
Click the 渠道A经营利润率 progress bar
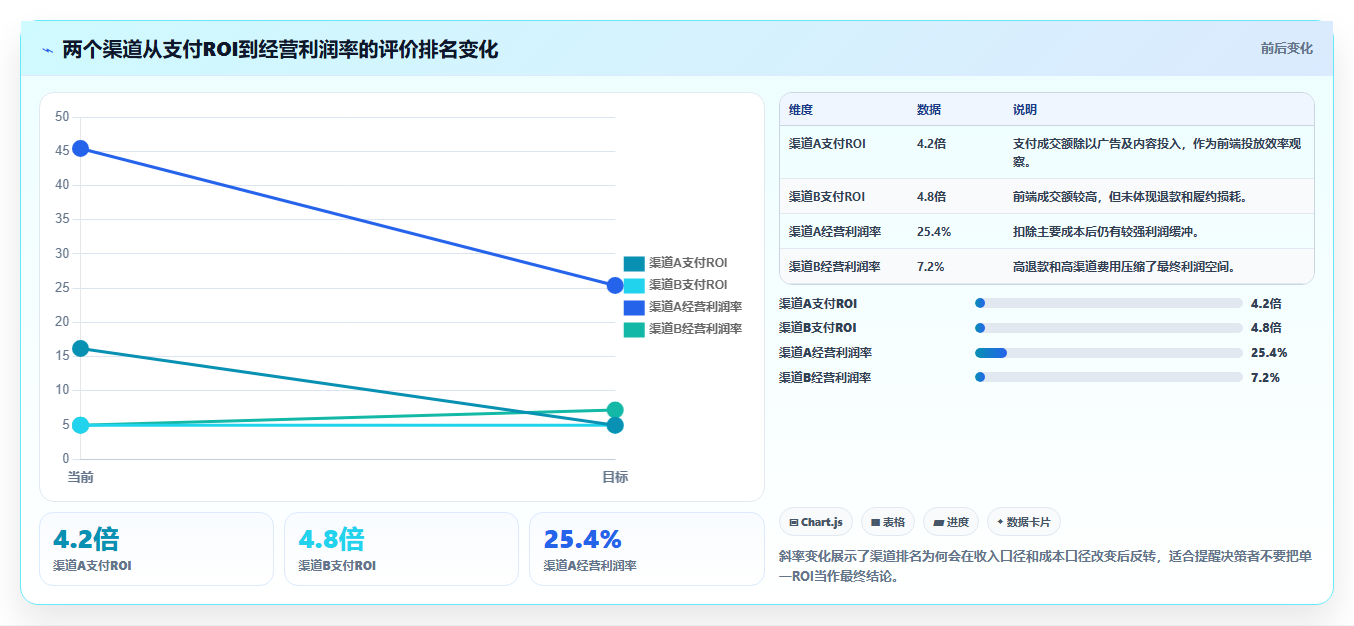pos(1109,353)
